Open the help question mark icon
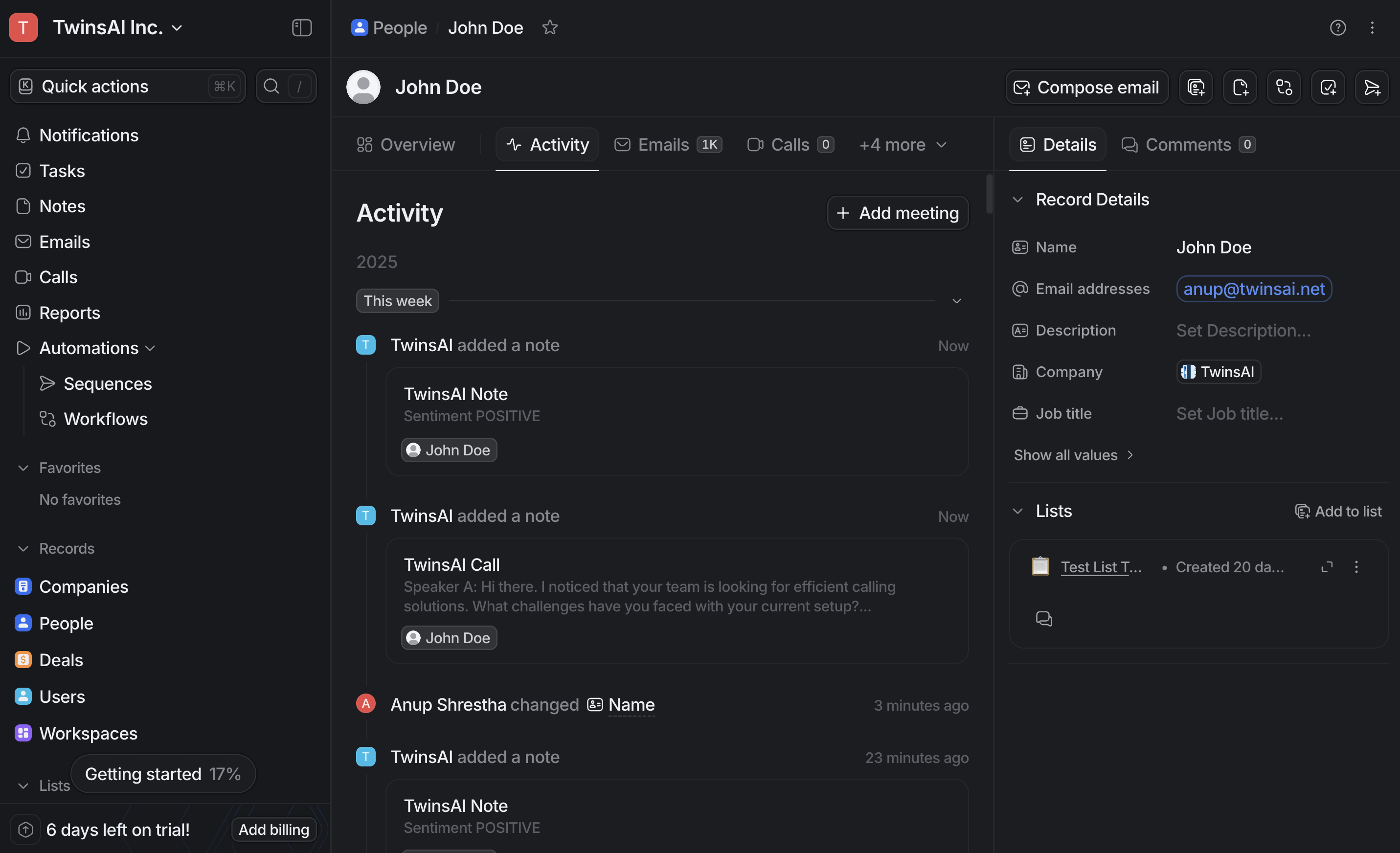The width and height of the screenshot is (1400, 853). [x=1337, y=27]
